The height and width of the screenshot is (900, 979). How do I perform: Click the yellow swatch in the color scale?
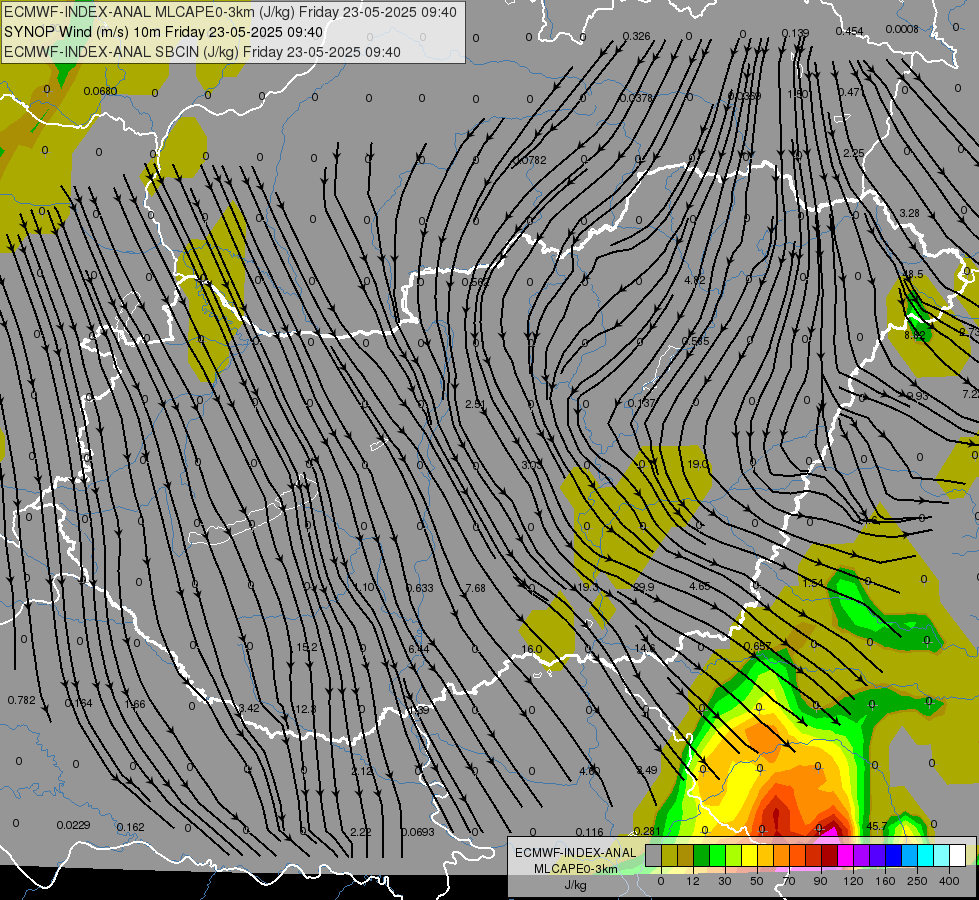tap(750, 856)
